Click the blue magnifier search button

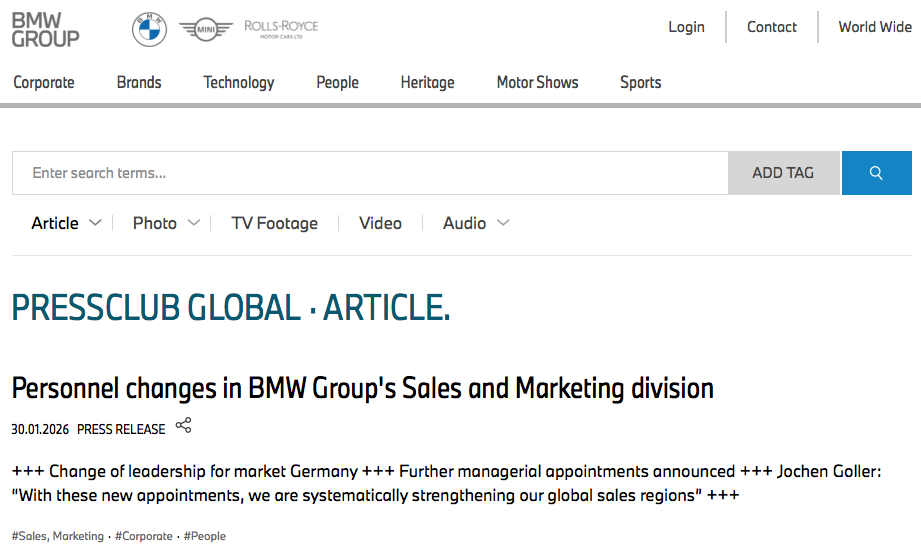(x=876, y=173)
